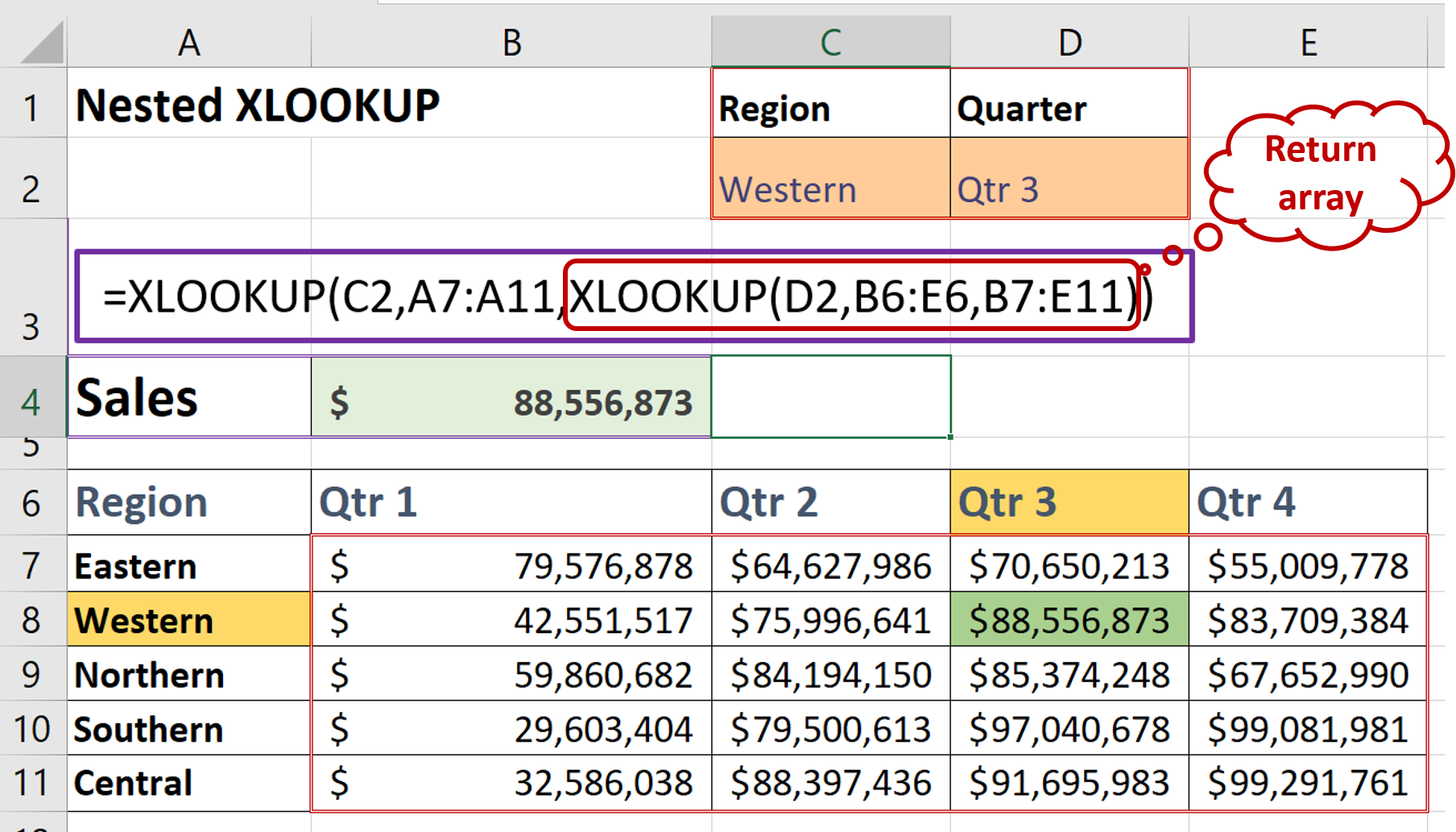Viewport: 1456px width, 832px height.
Task: Select the 'Qtr 3' input cell D2
Action: coord(1069,178)
